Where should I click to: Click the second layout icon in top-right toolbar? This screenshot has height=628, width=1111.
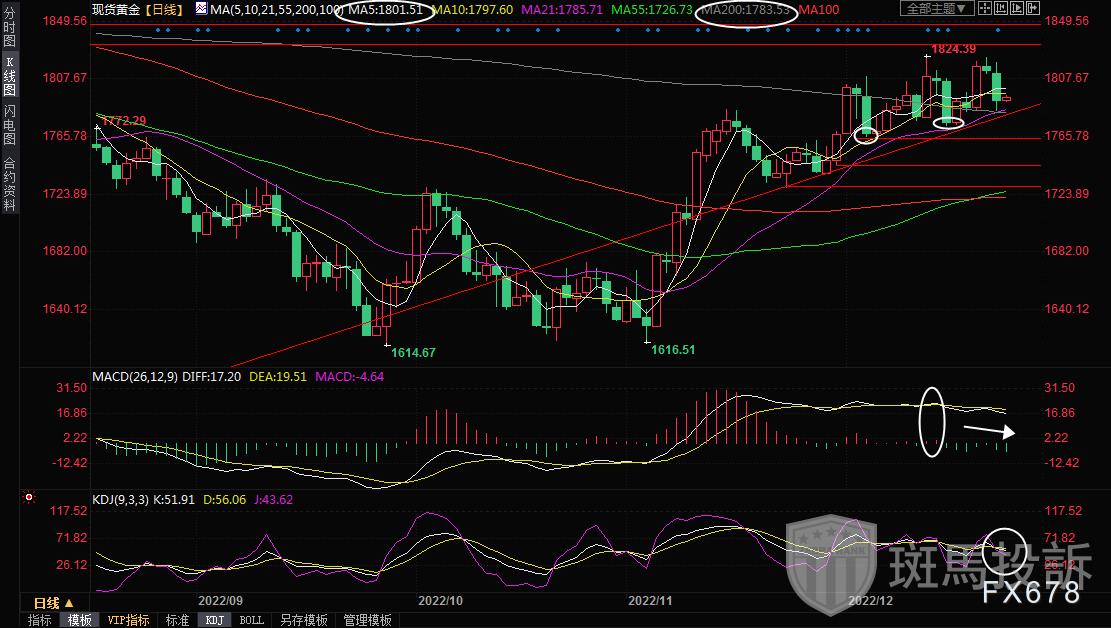1001,9
